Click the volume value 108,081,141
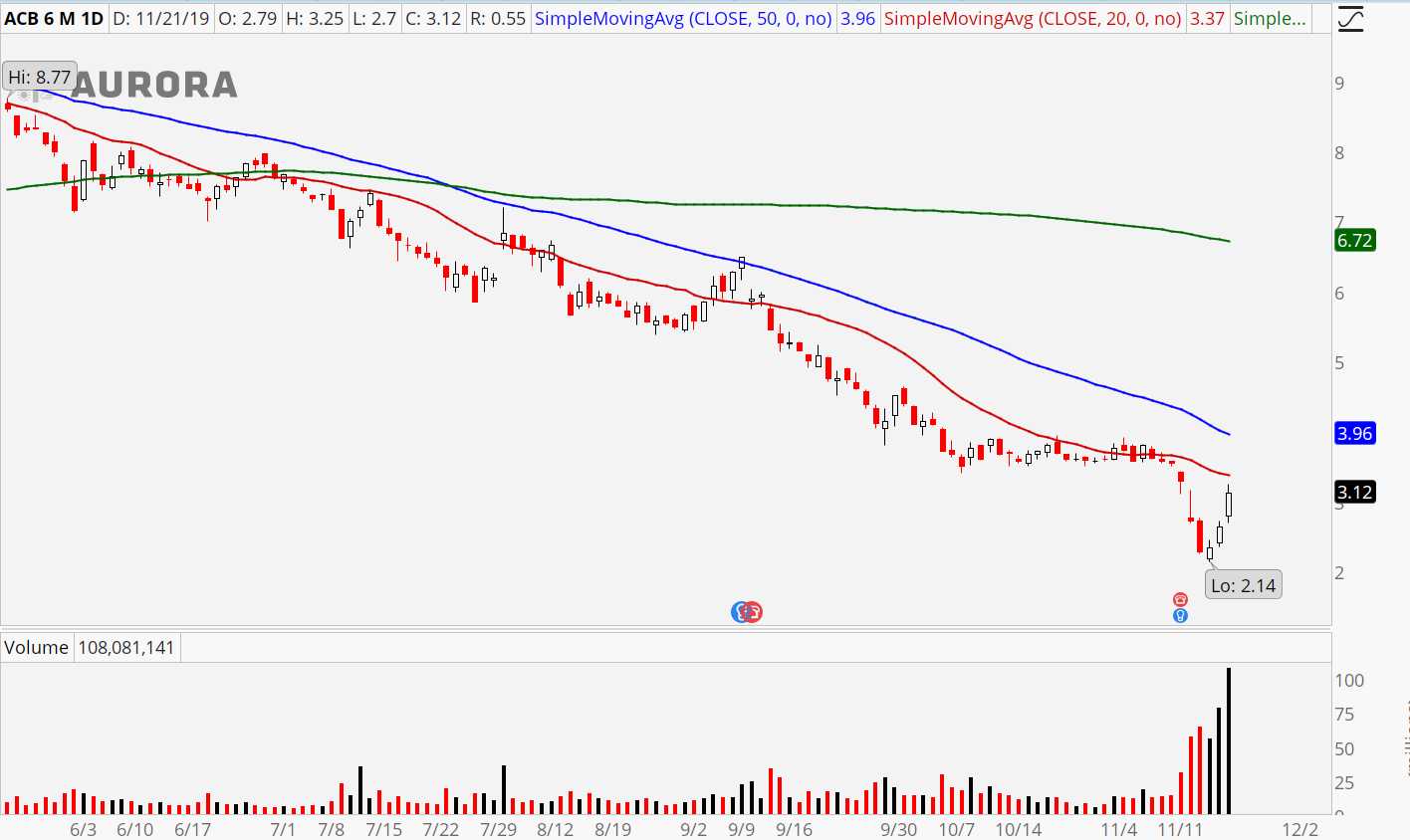Viewport: 1410px width, 840px height. pos(126,648)
